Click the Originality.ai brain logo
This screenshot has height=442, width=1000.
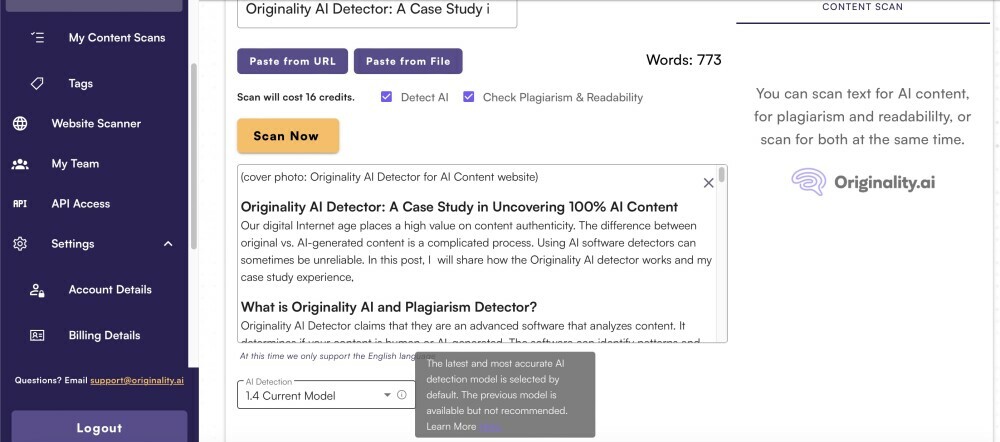click(809, 182)
